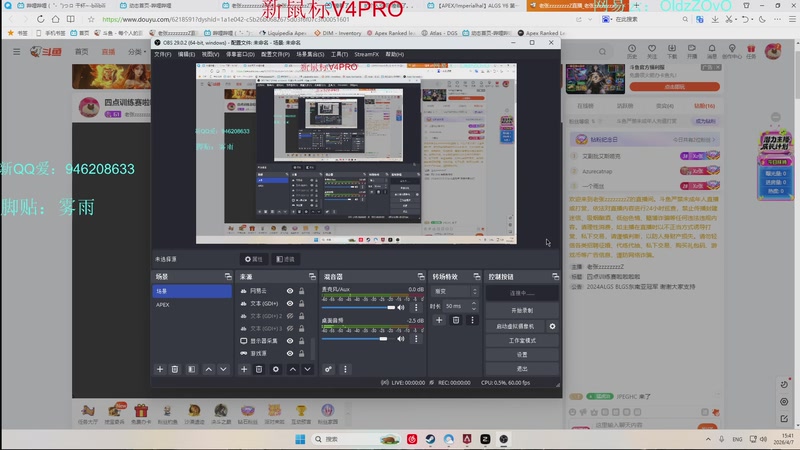Viewport: 800px width, 450px height.
Task: Open OBS 编辑(E) menu
Action: [186, 54]
